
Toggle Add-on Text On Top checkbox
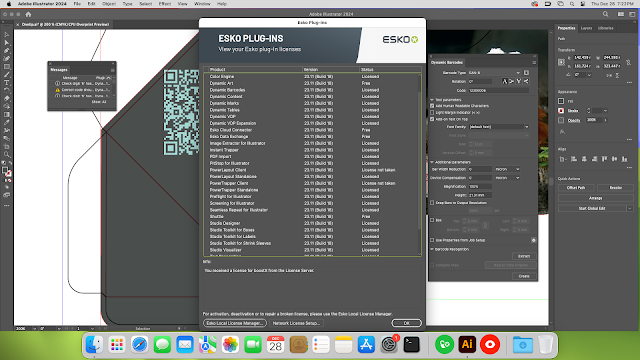pyautogui.click(x=432, y=119)
